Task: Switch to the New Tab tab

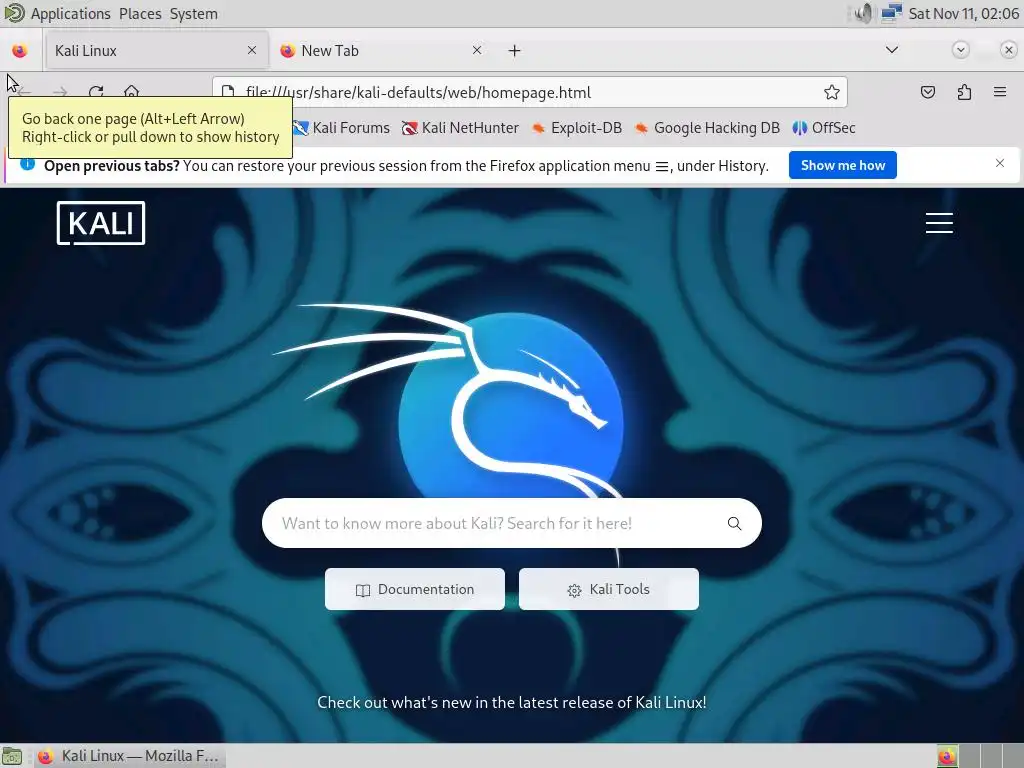Action: click(x=384, y=50)
